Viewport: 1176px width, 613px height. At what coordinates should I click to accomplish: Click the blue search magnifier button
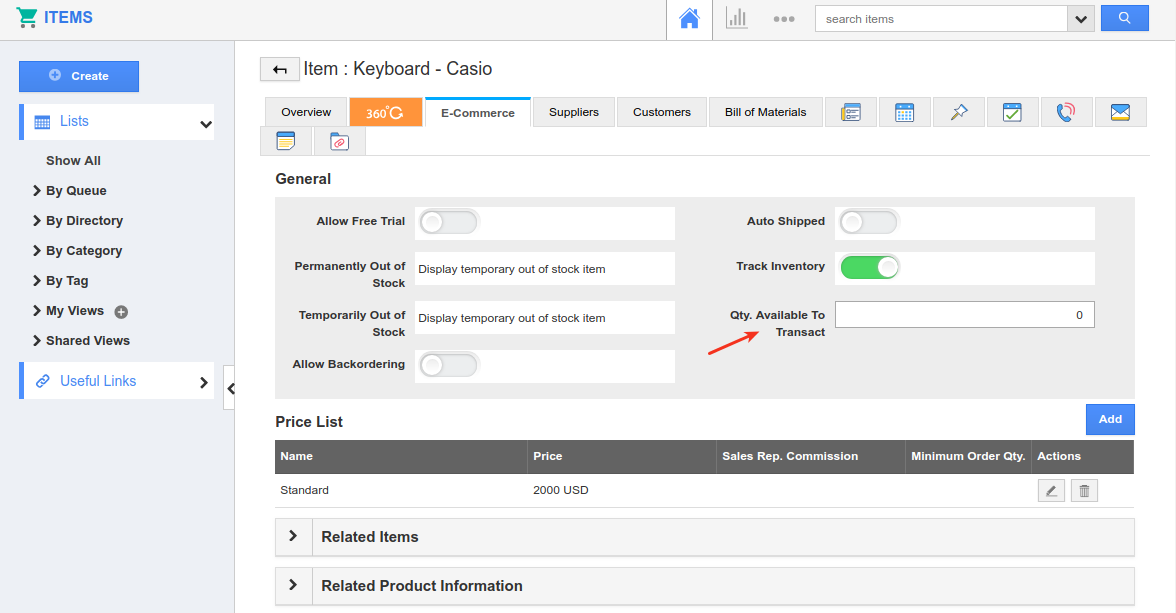click(x=1124, y=18)
